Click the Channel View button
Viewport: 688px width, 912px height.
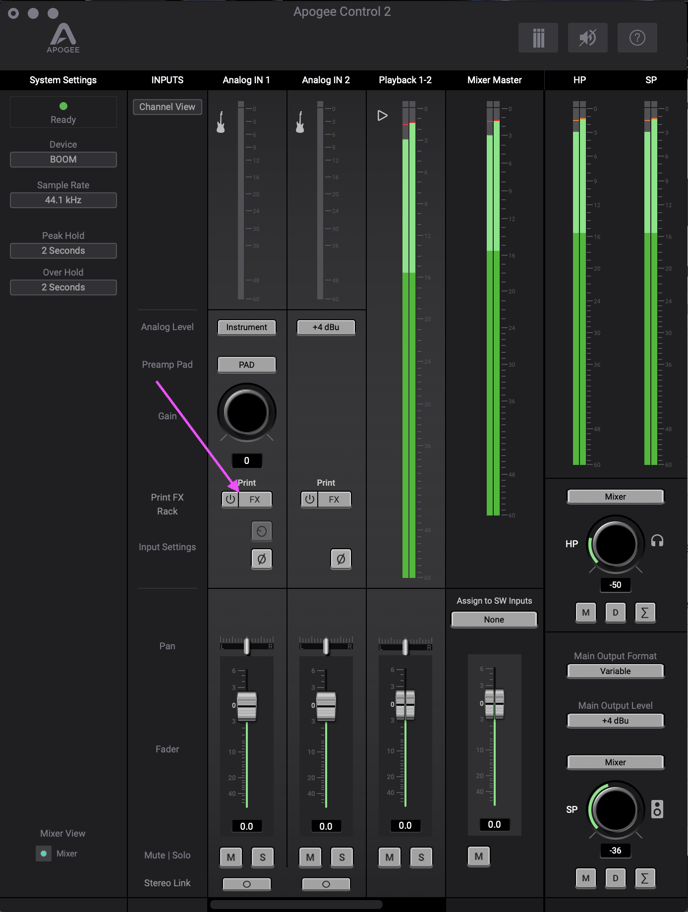point(167,107)
